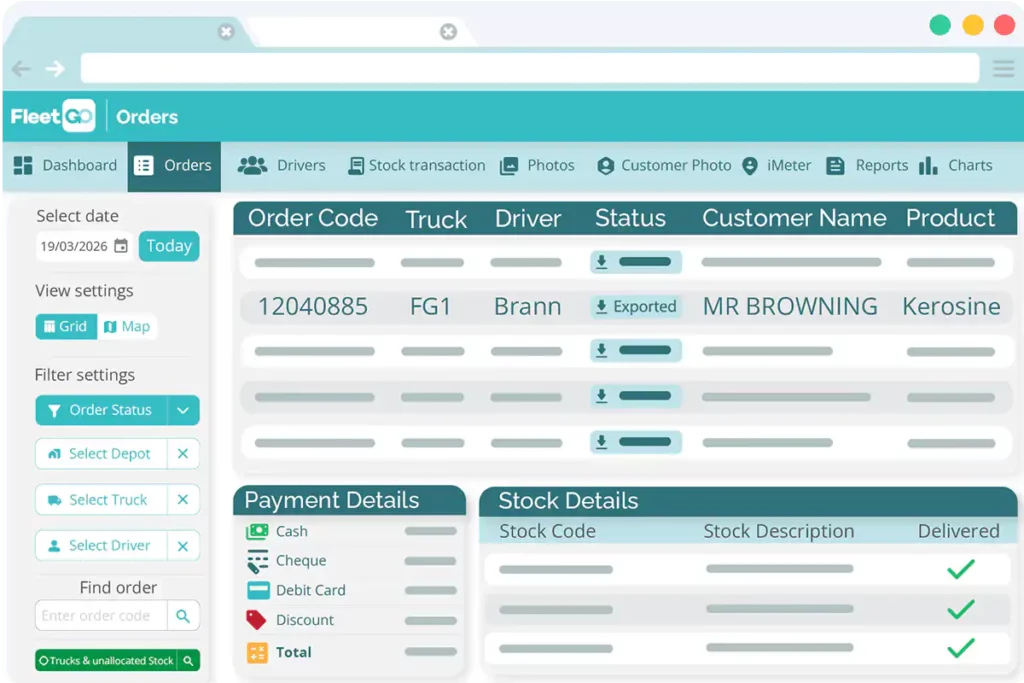Click the Stock Details panel header
1024x683 pixels.
[x=748, y=501]
